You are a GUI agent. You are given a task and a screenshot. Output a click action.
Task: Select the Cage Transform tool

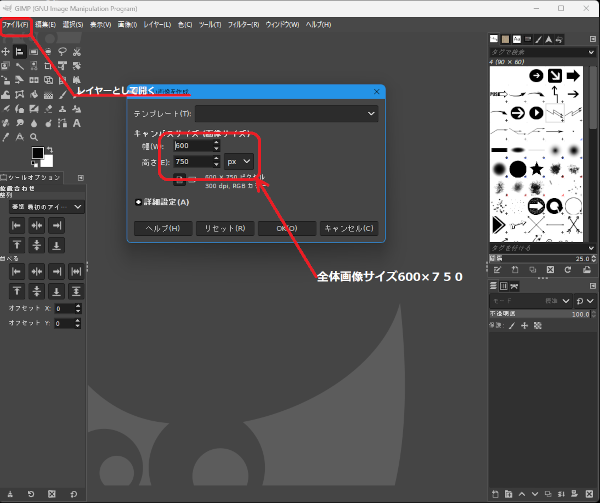[20, 94]
